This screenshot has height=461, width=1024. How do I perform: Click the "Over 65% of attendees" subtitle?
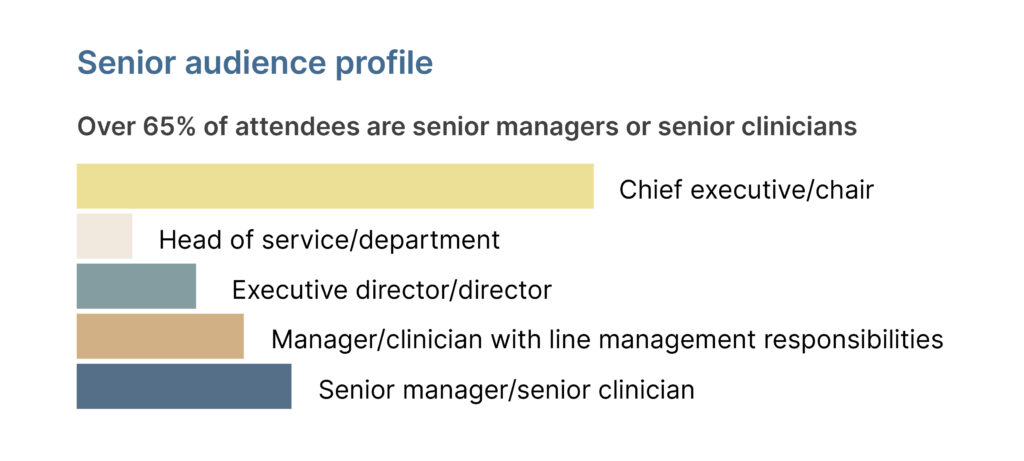tap(466, 128)
